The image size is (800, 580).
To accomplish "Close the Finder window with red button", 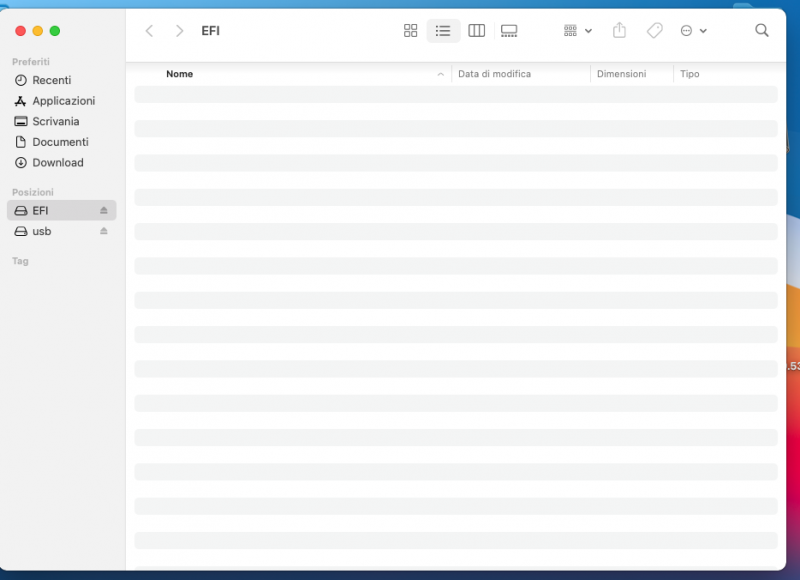I will 20,31.
